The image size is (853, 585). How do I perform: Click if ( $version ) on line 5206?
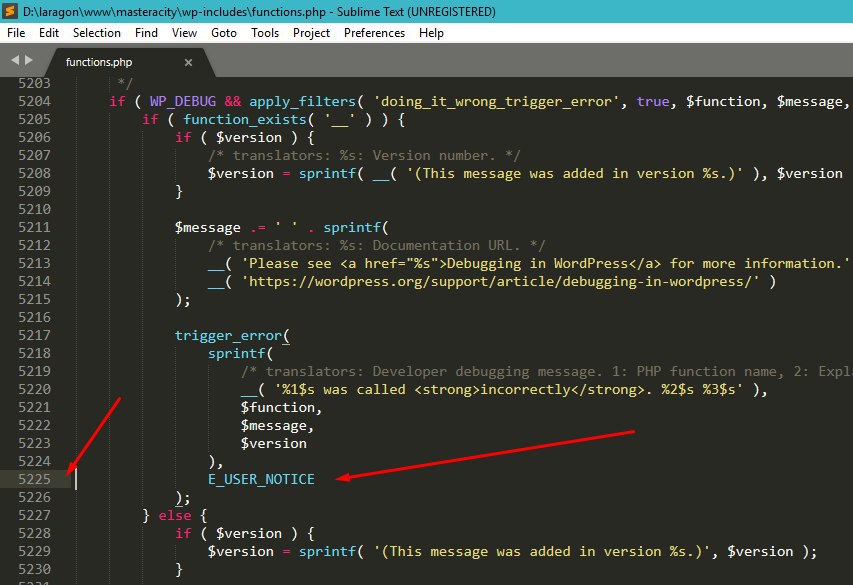click(244, 137)
